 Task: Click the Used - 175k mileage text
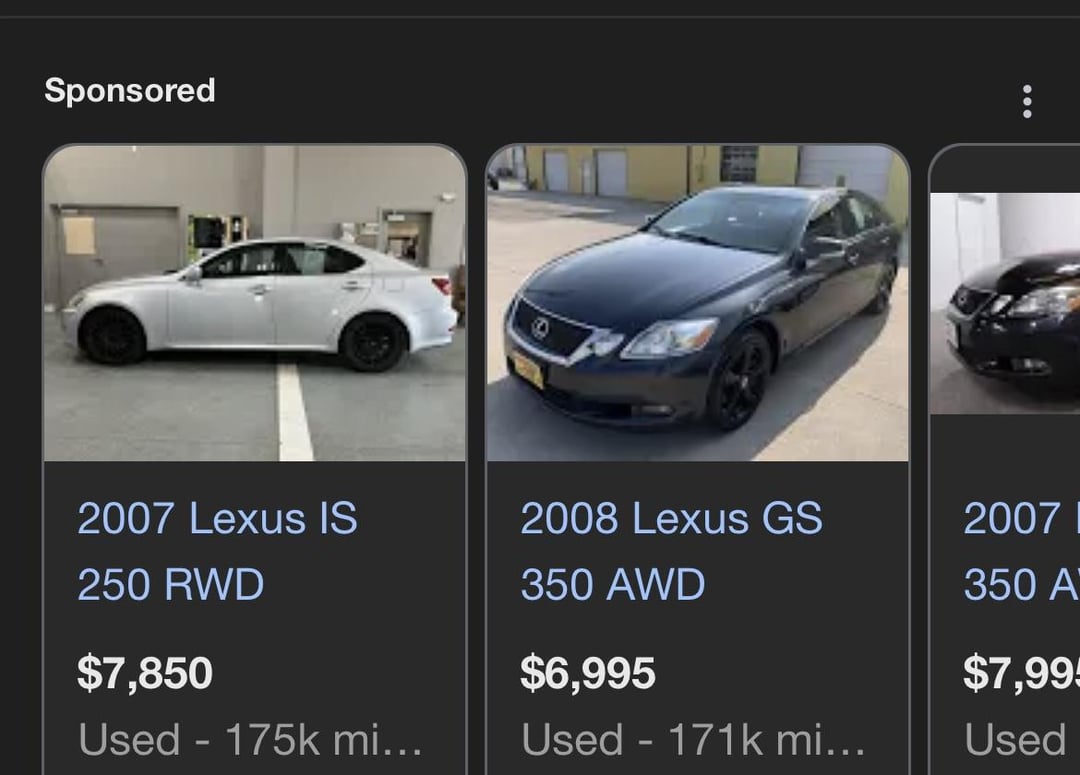click(250, 740)
